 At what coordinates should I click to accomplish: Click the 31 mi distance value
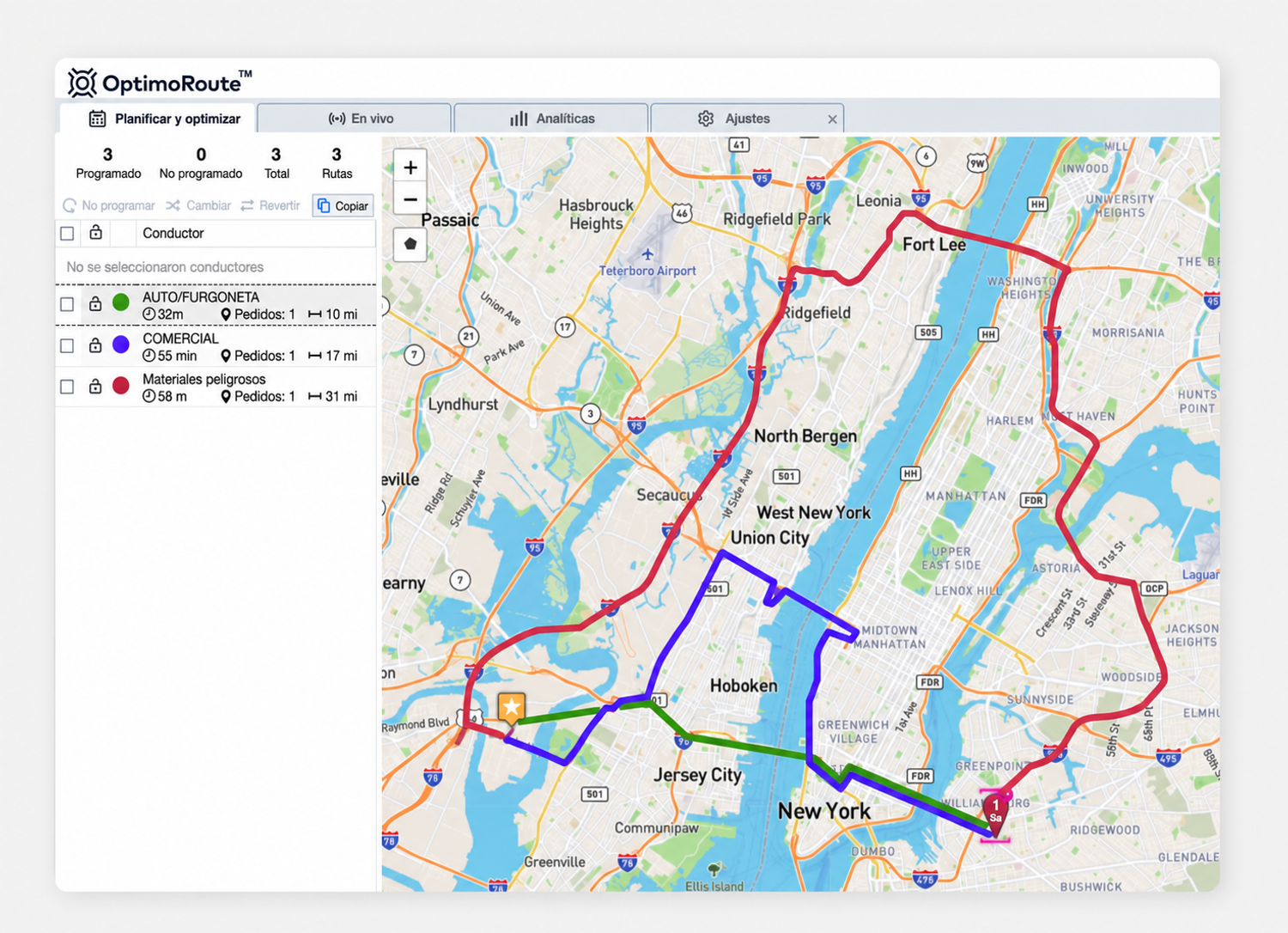333,396
